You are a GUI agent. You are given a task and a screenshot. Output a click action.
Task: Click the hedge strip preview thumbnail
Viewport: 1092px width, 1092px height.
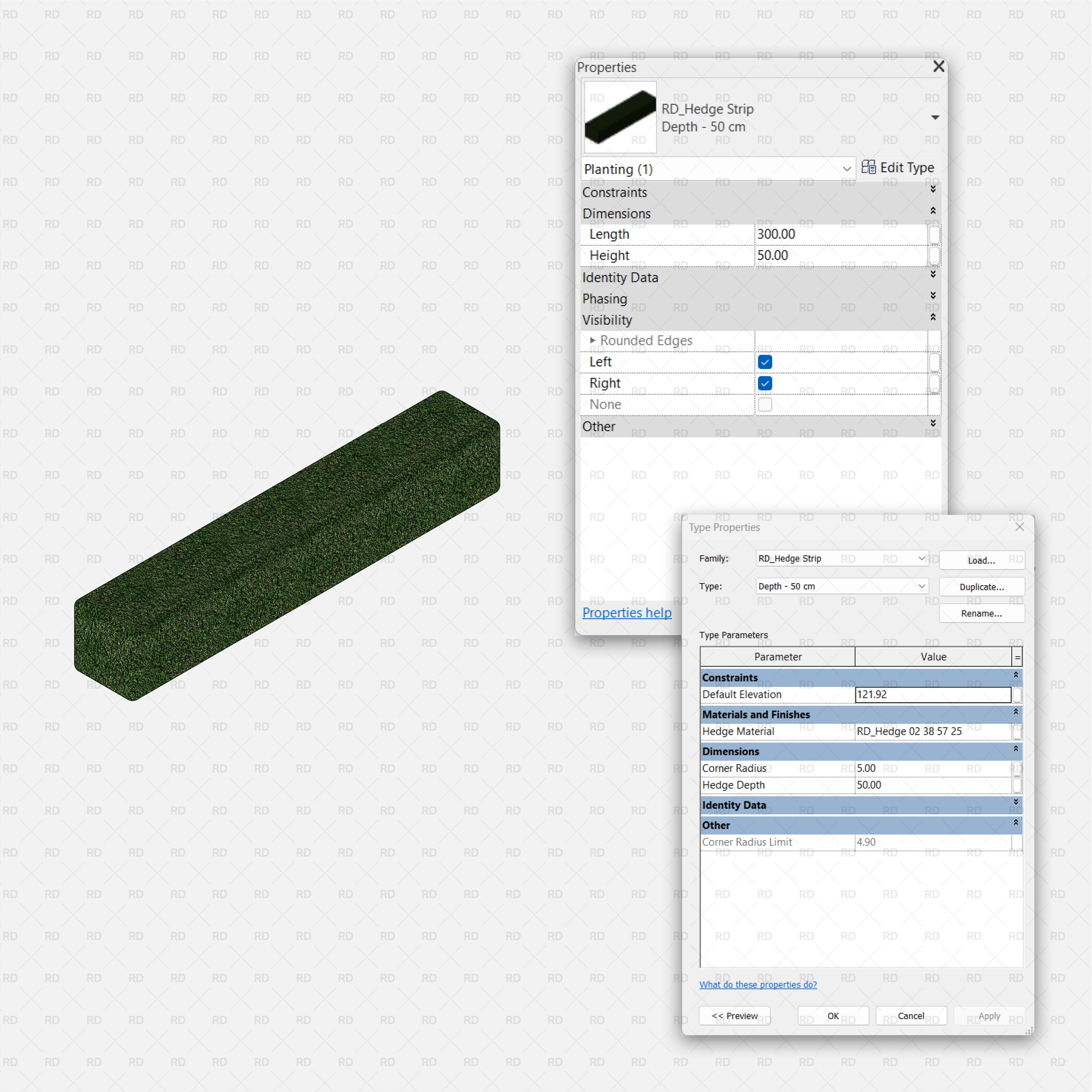pyautogui.click(x=620, y=118)
